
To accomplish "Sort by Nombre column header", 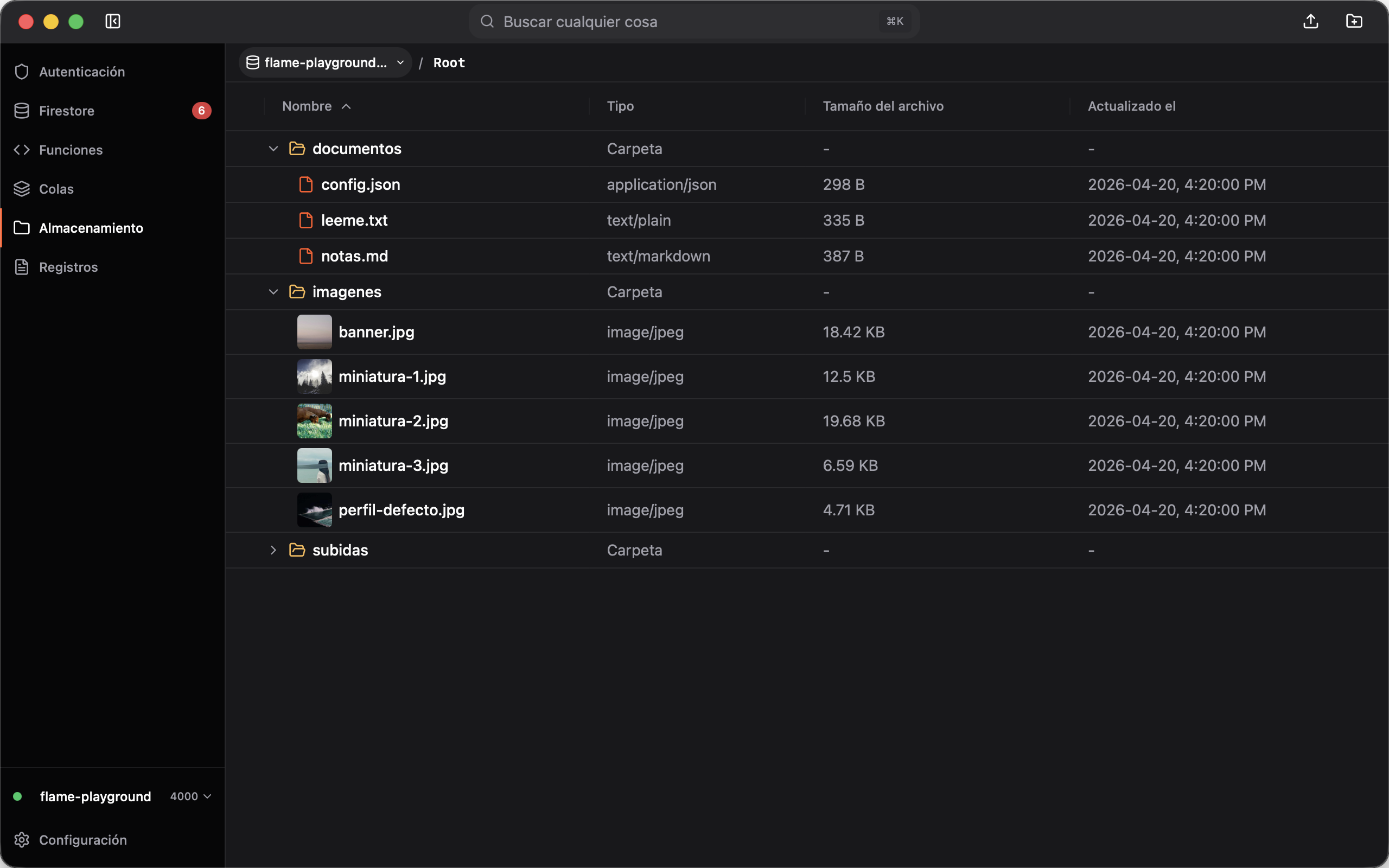I will (x=307, y=106).
